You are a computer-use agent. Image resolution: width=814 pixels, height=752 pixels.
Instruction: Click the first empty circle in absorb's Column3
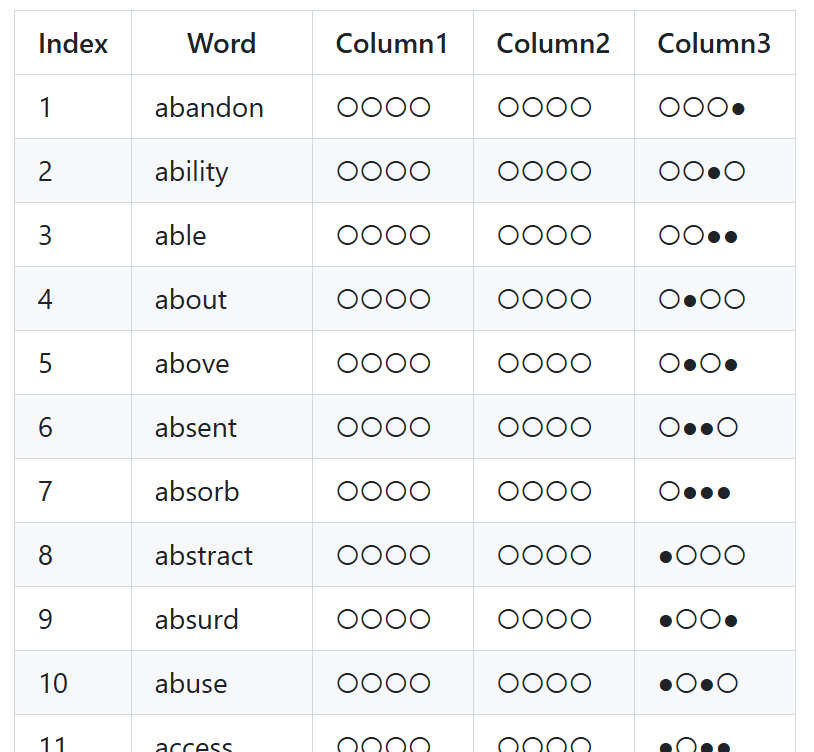click(x=669, y=492)
